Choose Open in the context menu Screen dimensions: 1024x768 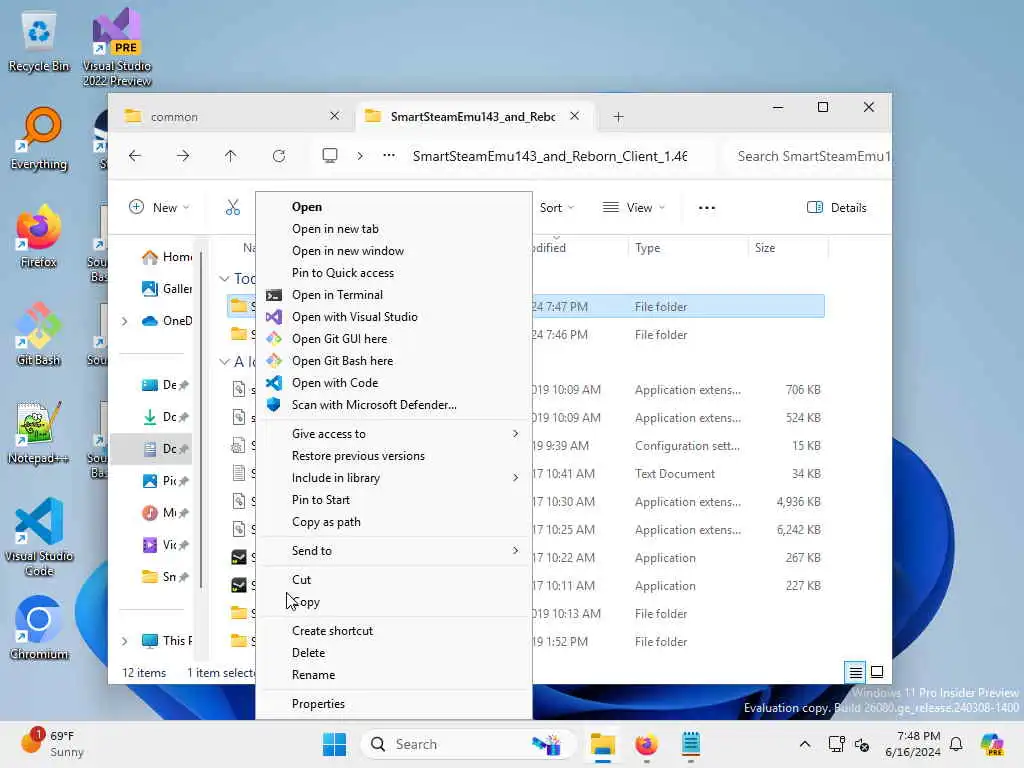coord(394,207)
